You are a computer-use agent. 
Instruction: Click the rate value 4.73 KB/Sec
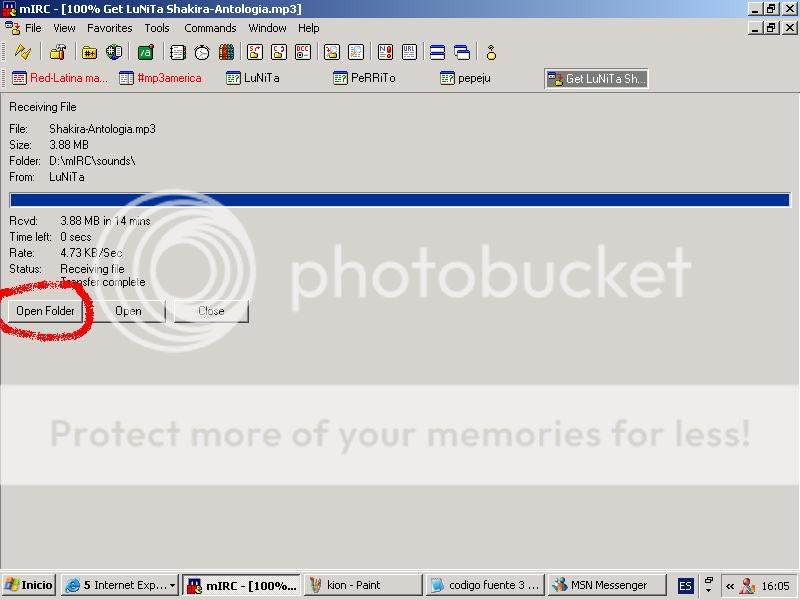tap(91, 253)
